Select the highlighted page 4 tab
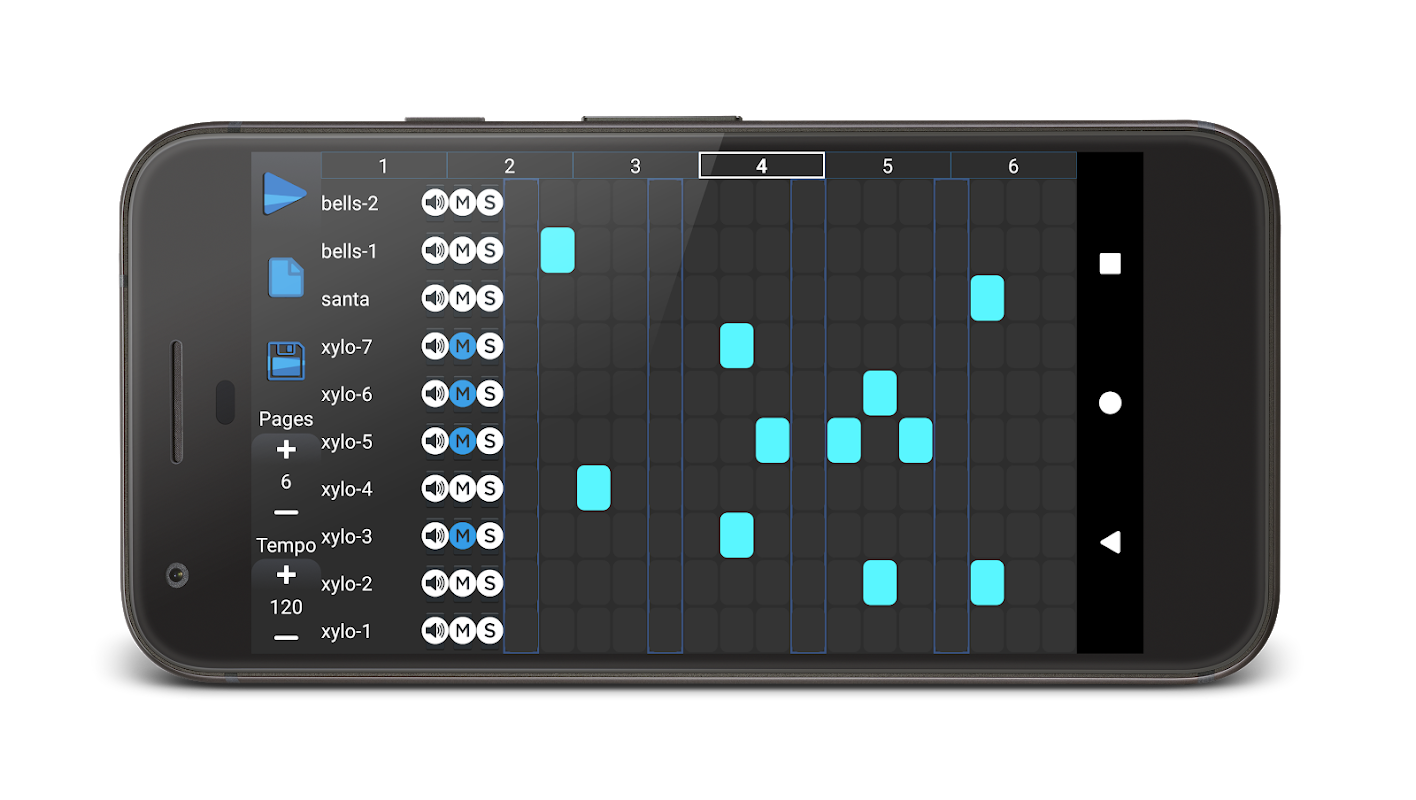The width and height of the screenshot is (1416, 800). [x=762, y=166]
